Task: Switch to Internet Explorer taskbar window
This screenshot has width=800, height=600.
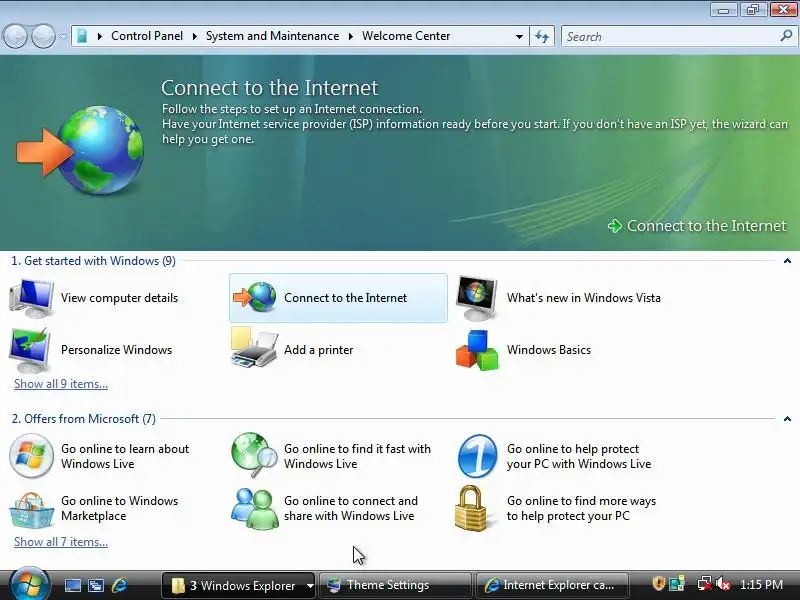Action: click(552, 585)
